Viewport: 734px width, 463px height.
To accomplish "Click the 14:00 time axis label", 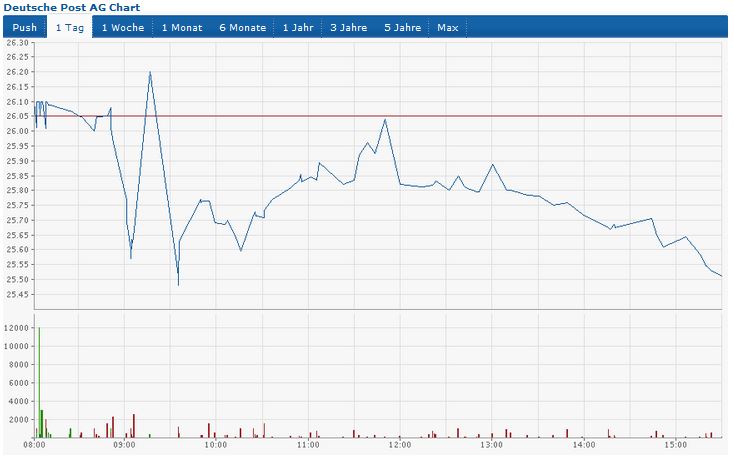I will pos(584,445).
